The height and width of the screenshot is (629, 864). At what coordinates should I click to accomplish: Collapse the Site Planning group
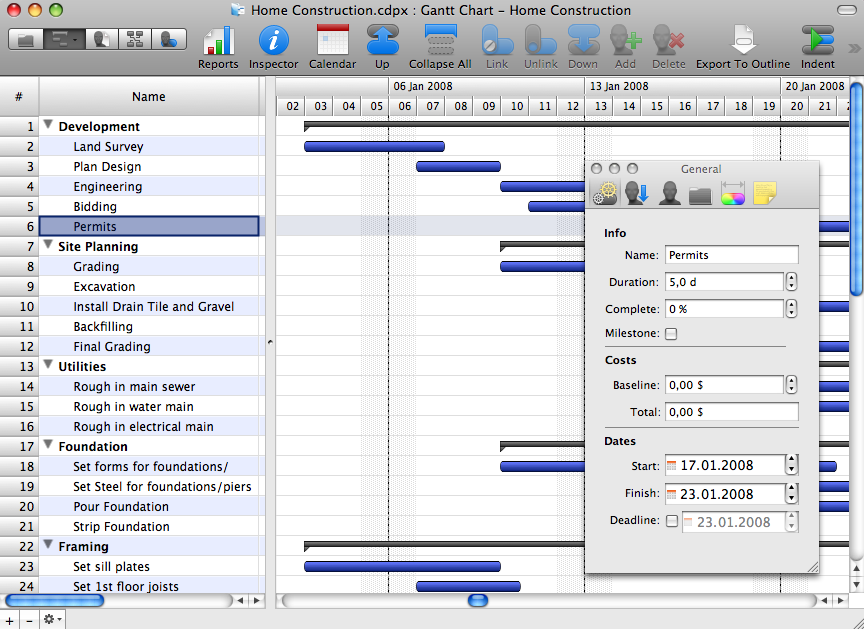click(x=48, y=245)
